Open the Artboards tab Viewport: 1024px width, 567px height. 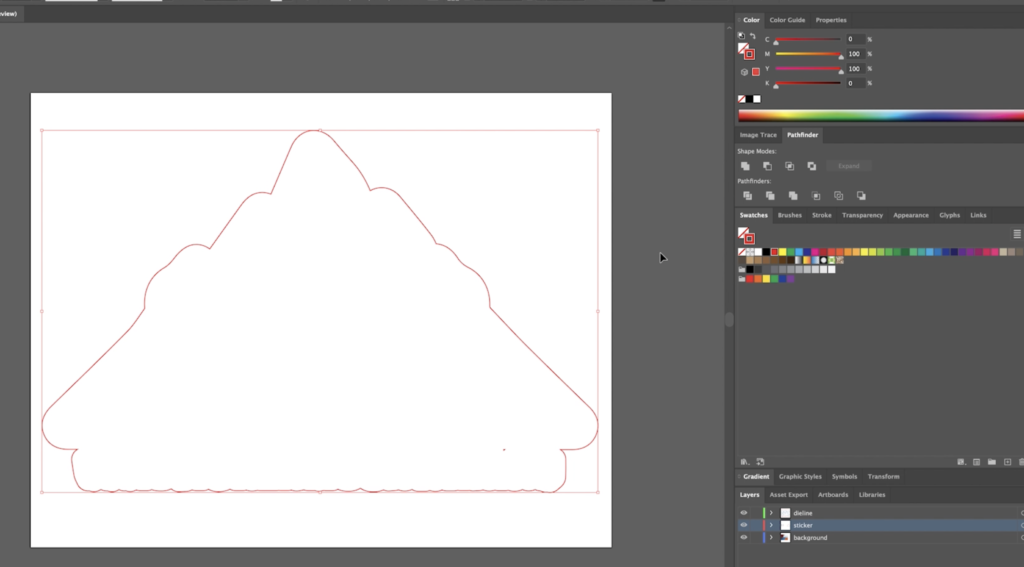click(x=833, y=495)
